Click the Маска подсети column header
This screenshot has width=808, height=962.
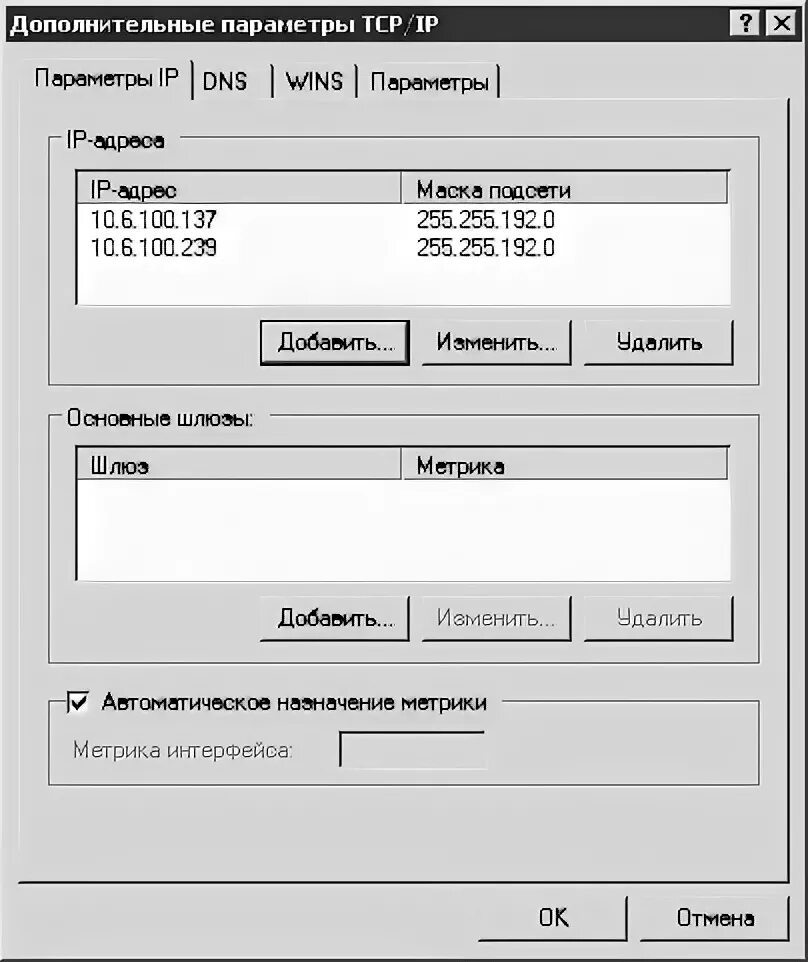click(x=564, y=190)
